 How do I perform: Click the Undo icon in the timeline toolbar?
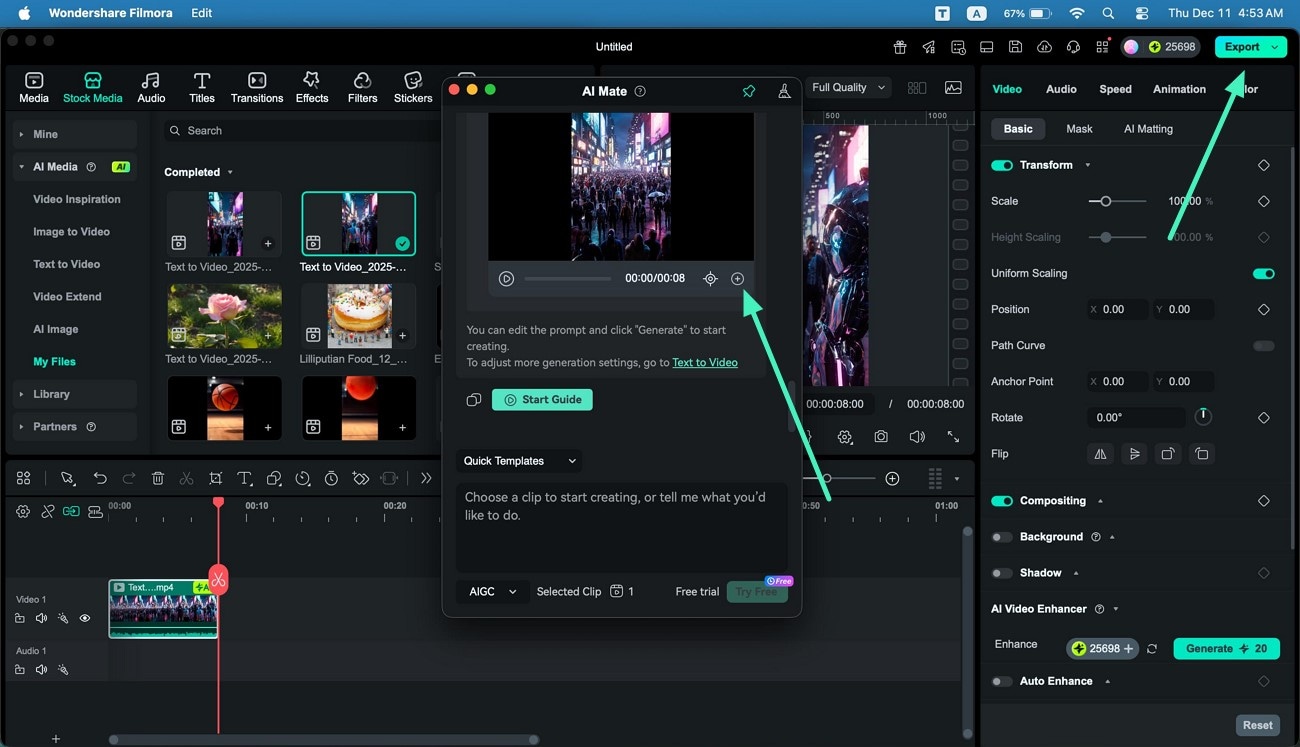pyautogui.click(x=100, y=478)
